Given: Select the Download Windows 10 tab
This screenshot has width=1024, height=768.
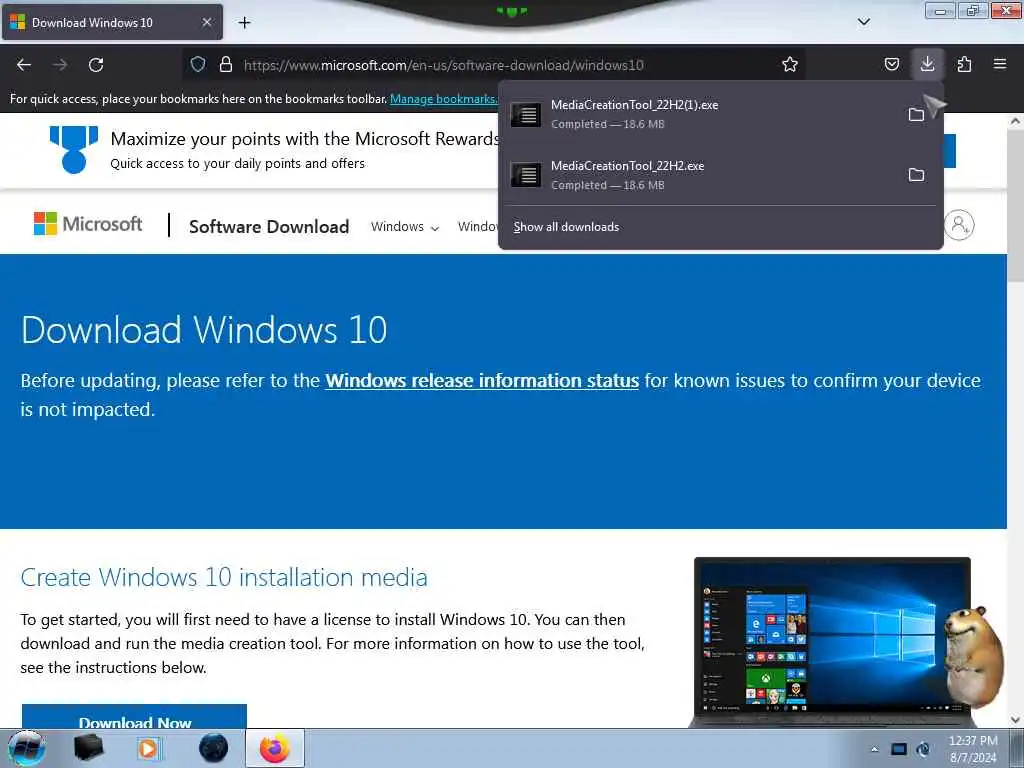Looking at the screenshot, I should 112,22.
